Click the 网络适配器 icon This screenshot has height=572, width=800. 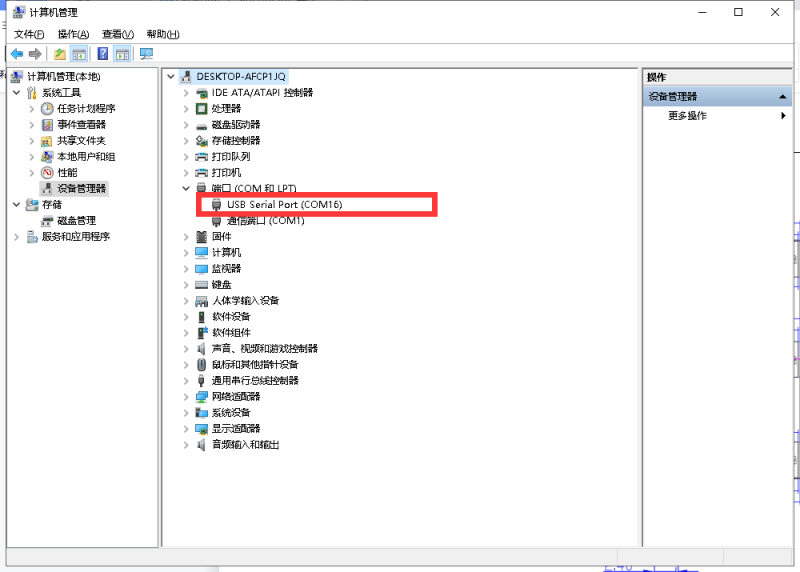pos(202,397)
